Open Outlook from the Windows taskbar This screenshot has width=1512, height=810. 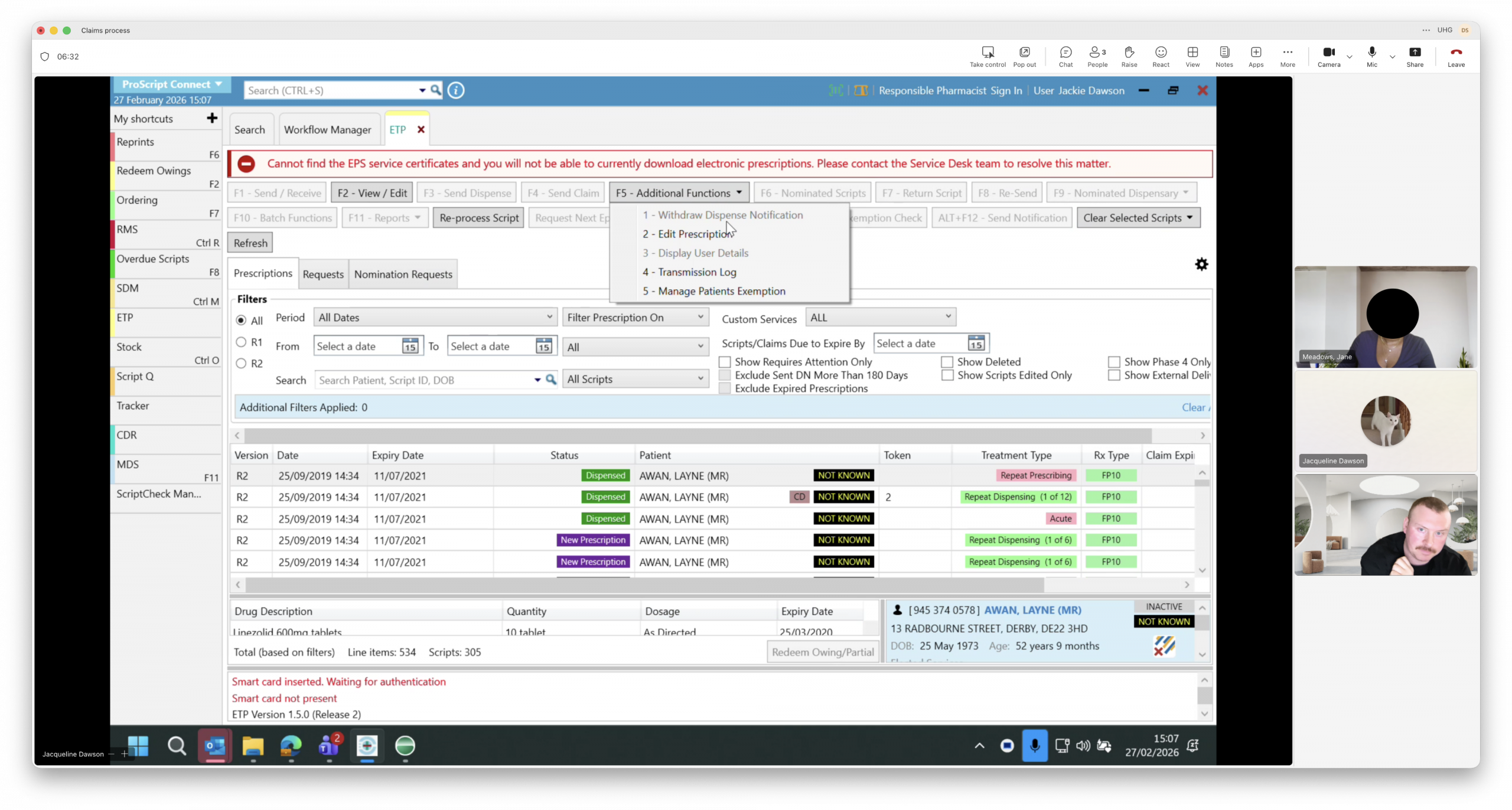tap(214, 746)
